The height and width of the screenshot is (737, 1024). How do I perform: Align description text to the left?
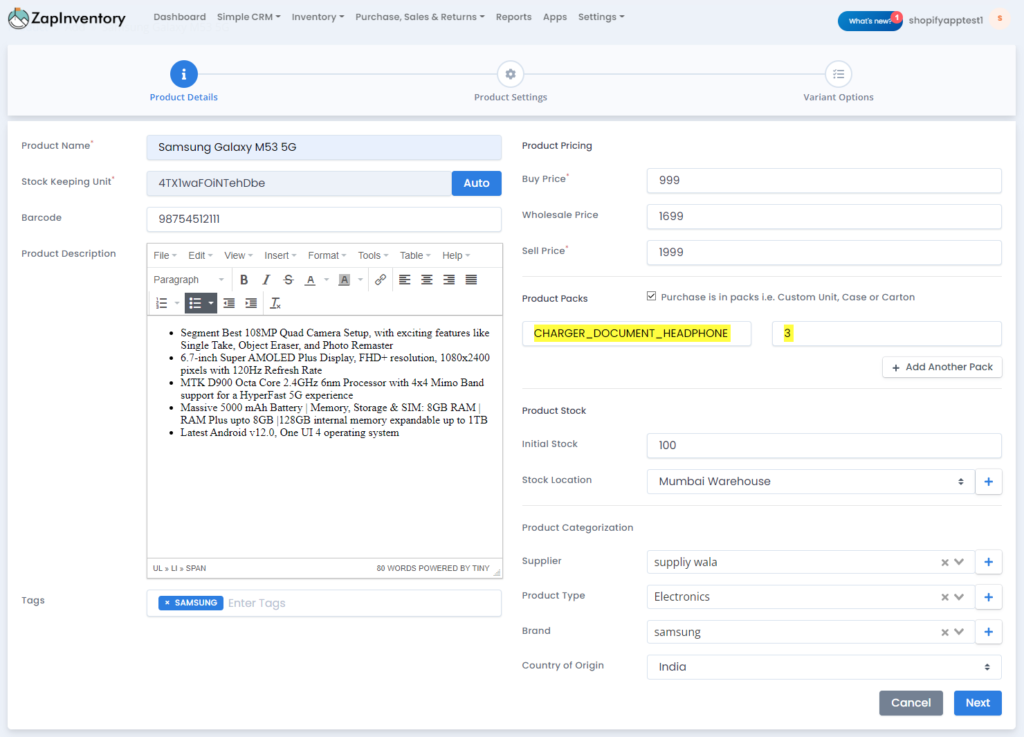405,279
